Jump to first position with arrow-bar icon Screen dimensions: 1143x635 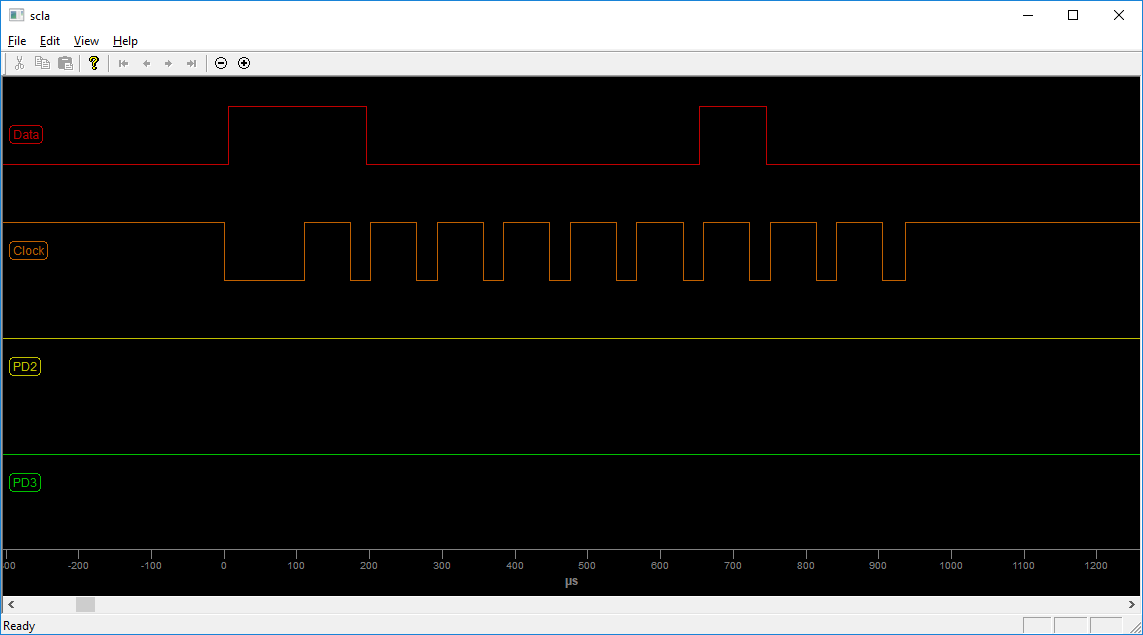pos(124,63)
